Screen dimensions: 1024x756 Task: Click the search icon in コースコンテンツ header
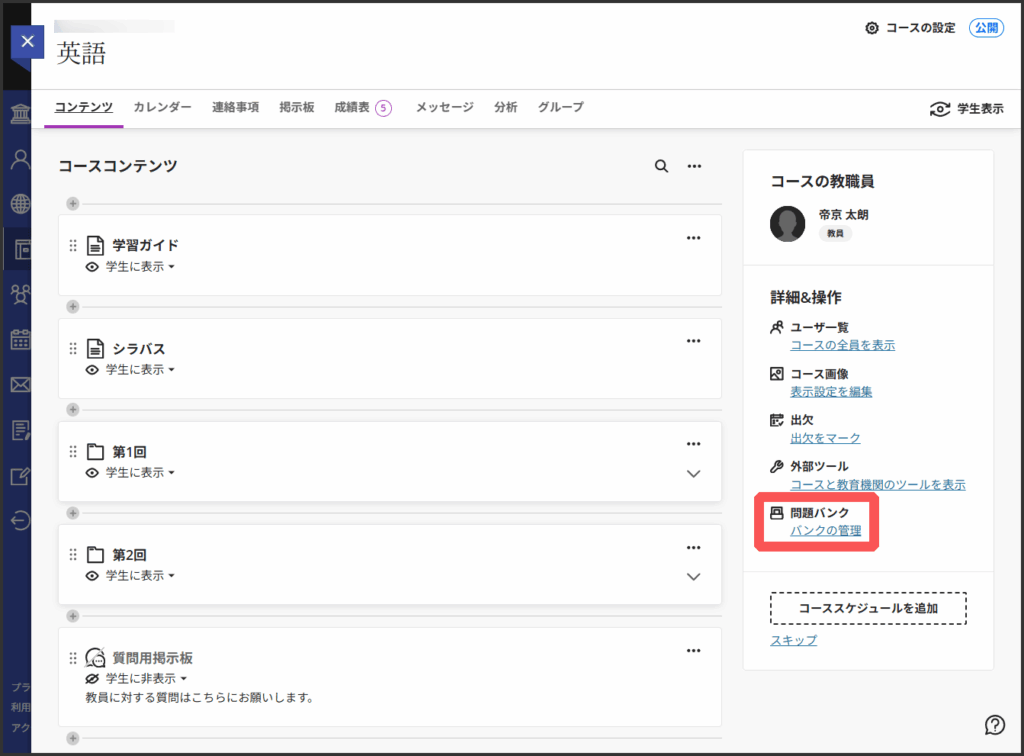pyautogui.click(x=661, y=166)
